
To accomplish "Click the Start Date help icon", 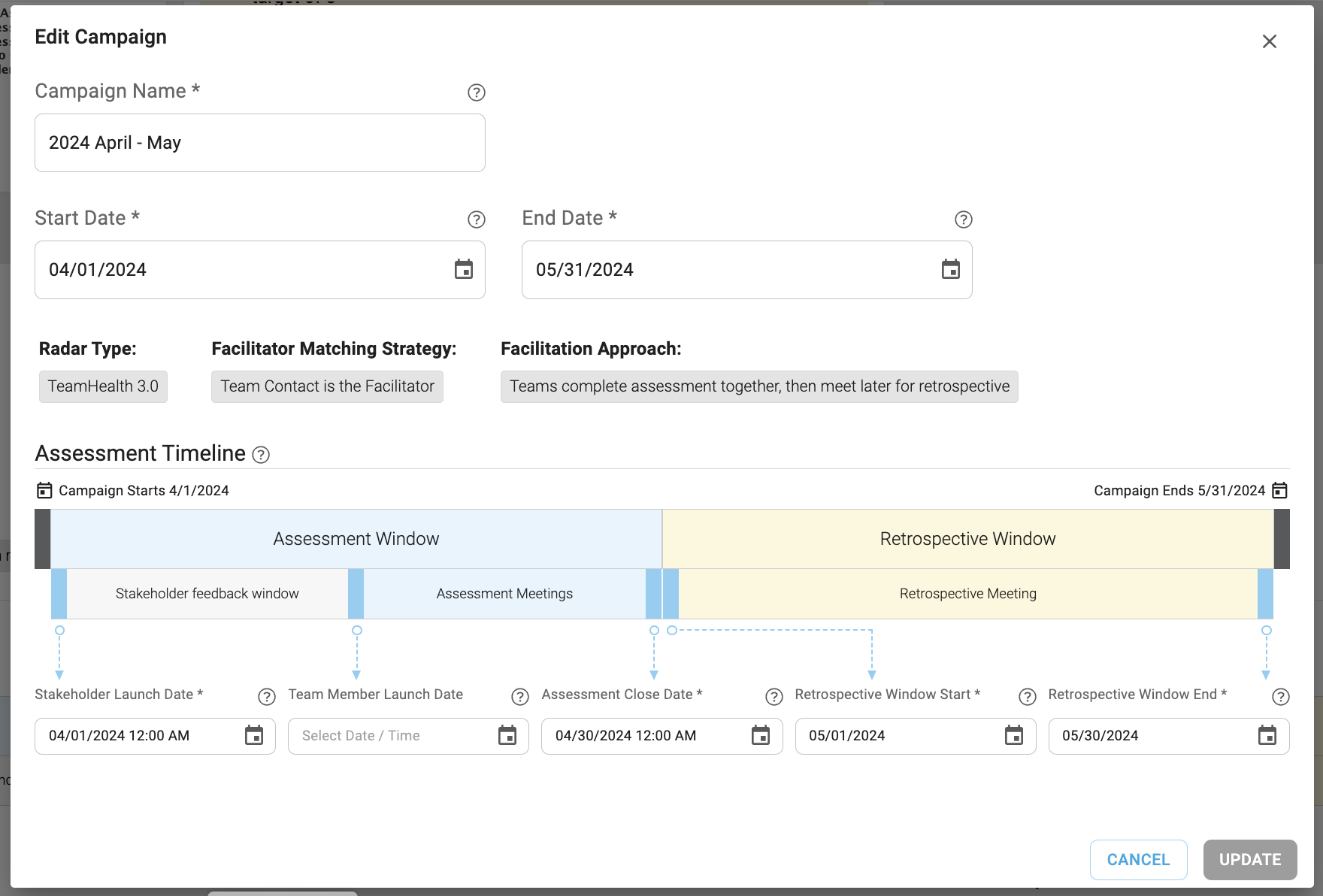I will tap(477, 219).
